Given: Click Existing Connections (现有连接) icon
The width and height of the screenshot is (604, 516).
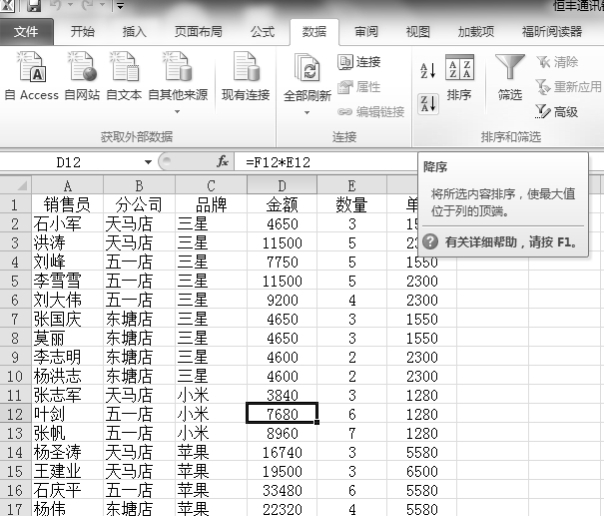Looking at the screenshot, I should tap(246, 67).
